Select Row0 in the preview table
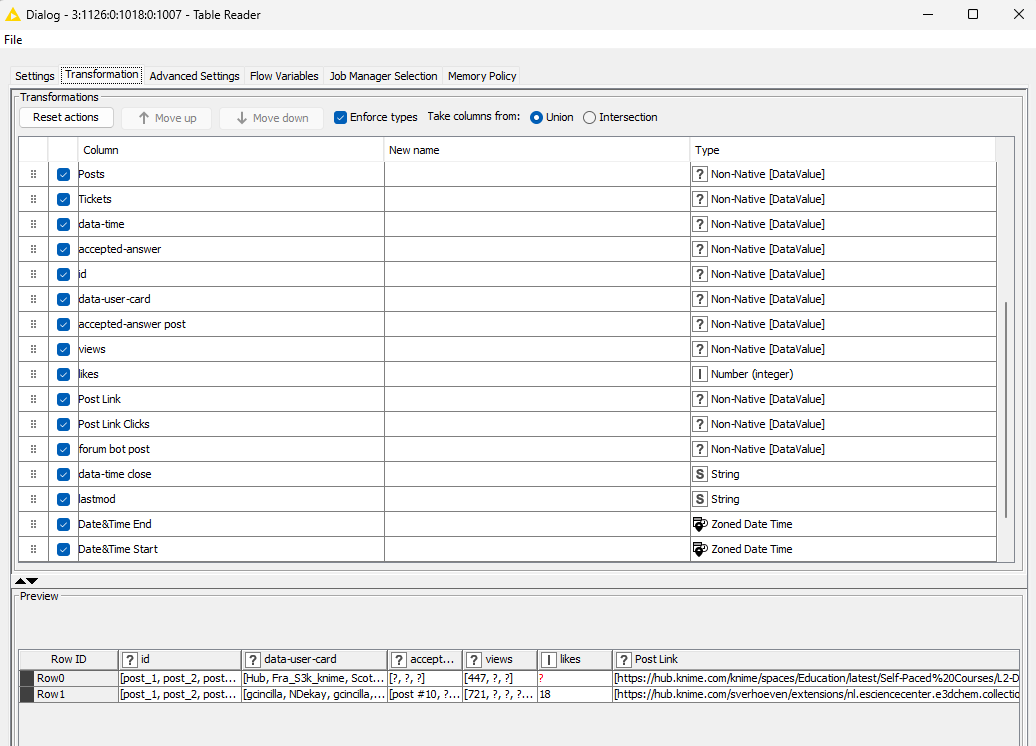1036x746 pixels. [519, 678]
